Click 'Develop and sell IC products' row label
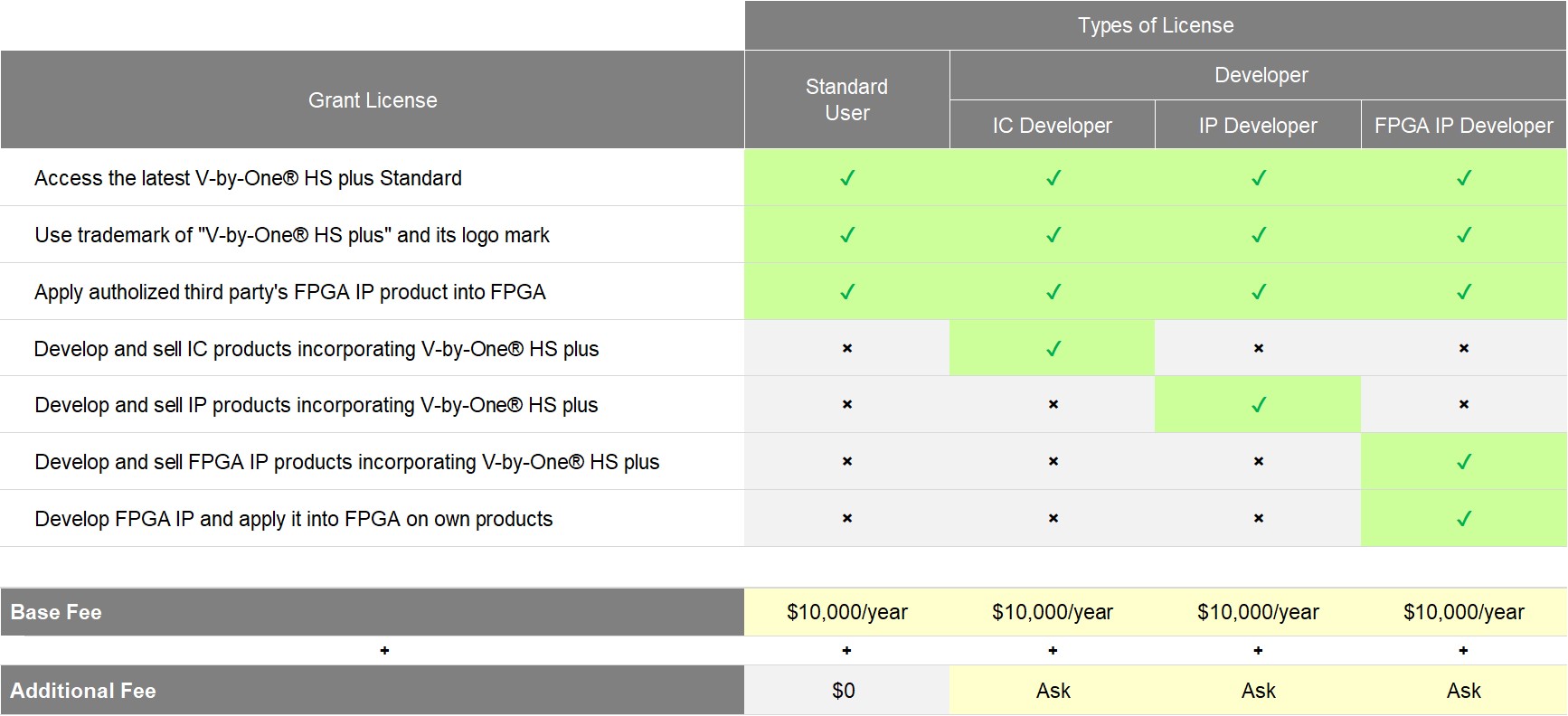 316,349
